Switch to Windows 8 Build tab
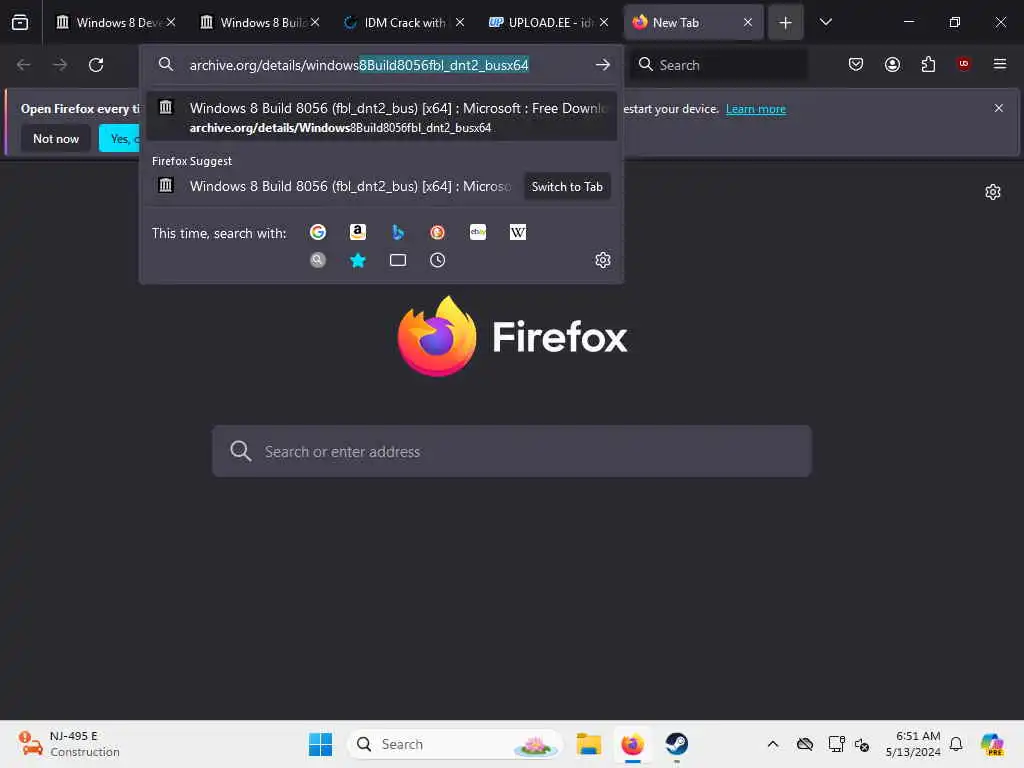This screenshot has width=1024, height=768. [259, 22]
